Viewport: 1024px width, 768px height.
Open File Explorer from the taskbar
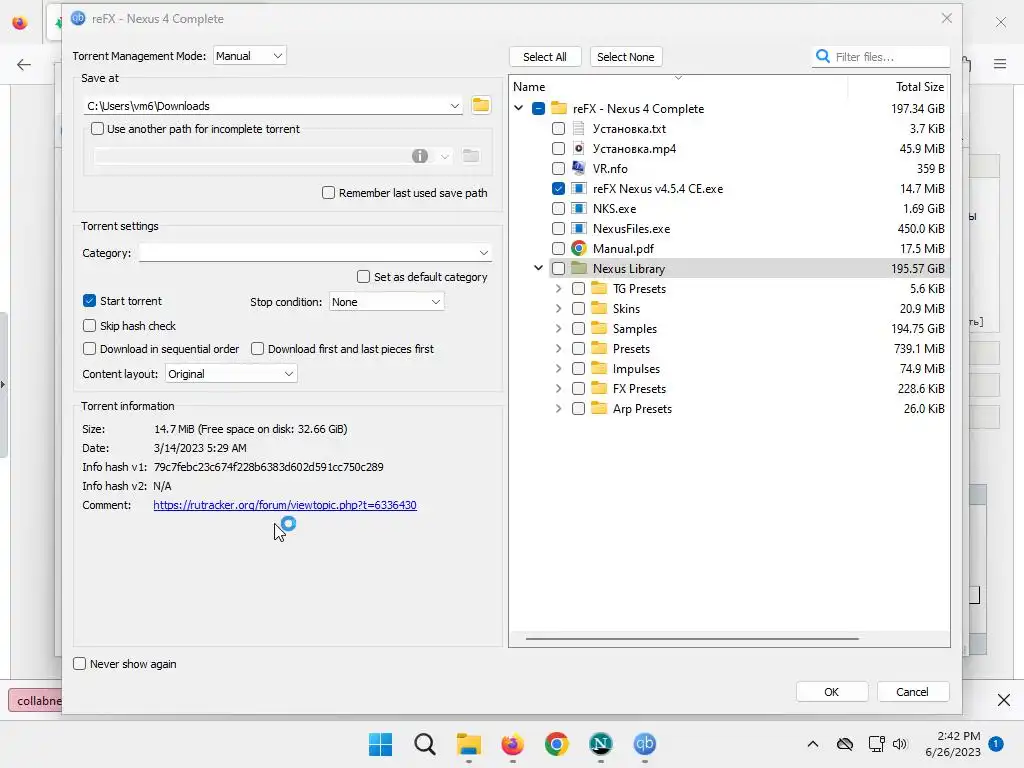coord(468,744)
